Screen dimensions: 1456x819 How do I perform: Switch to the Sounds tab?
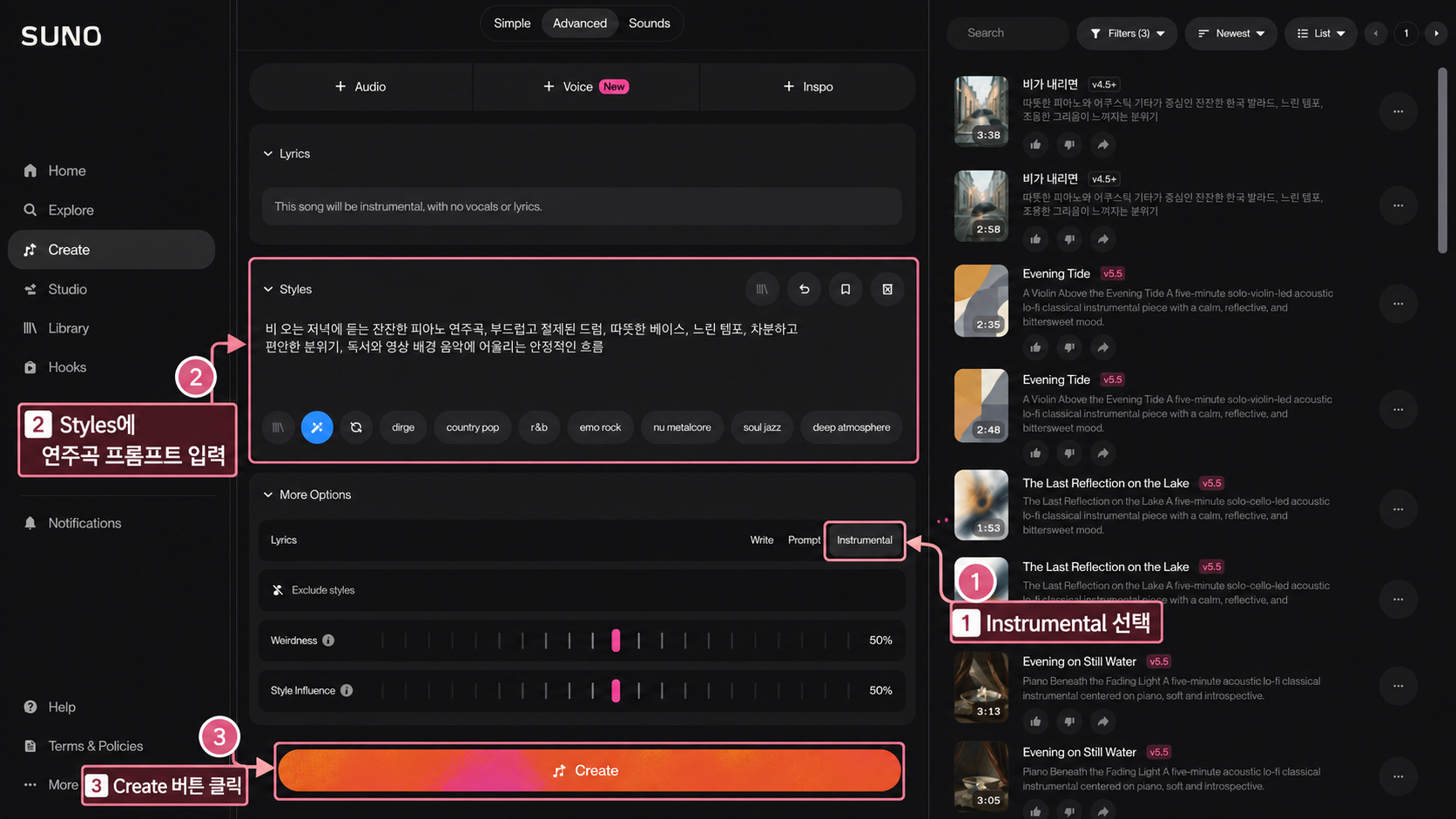click(650, 23)
